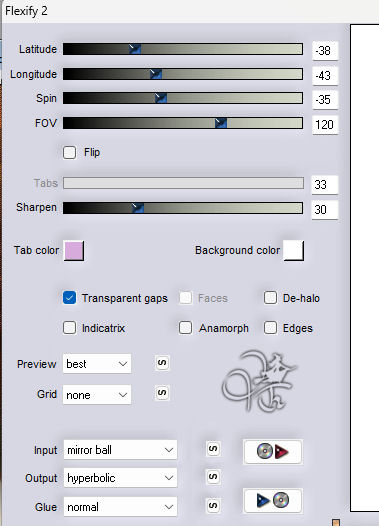The height and width of the screenshot is (526, 379).
Task: Click the reset icon beside Output dropdown
Action: (213, 477)
